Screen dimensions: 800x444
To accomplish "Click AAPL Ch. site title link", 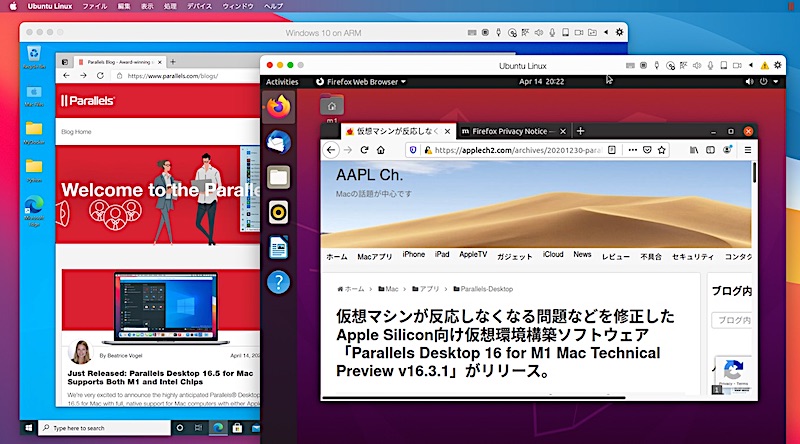I will click(369, 175).
